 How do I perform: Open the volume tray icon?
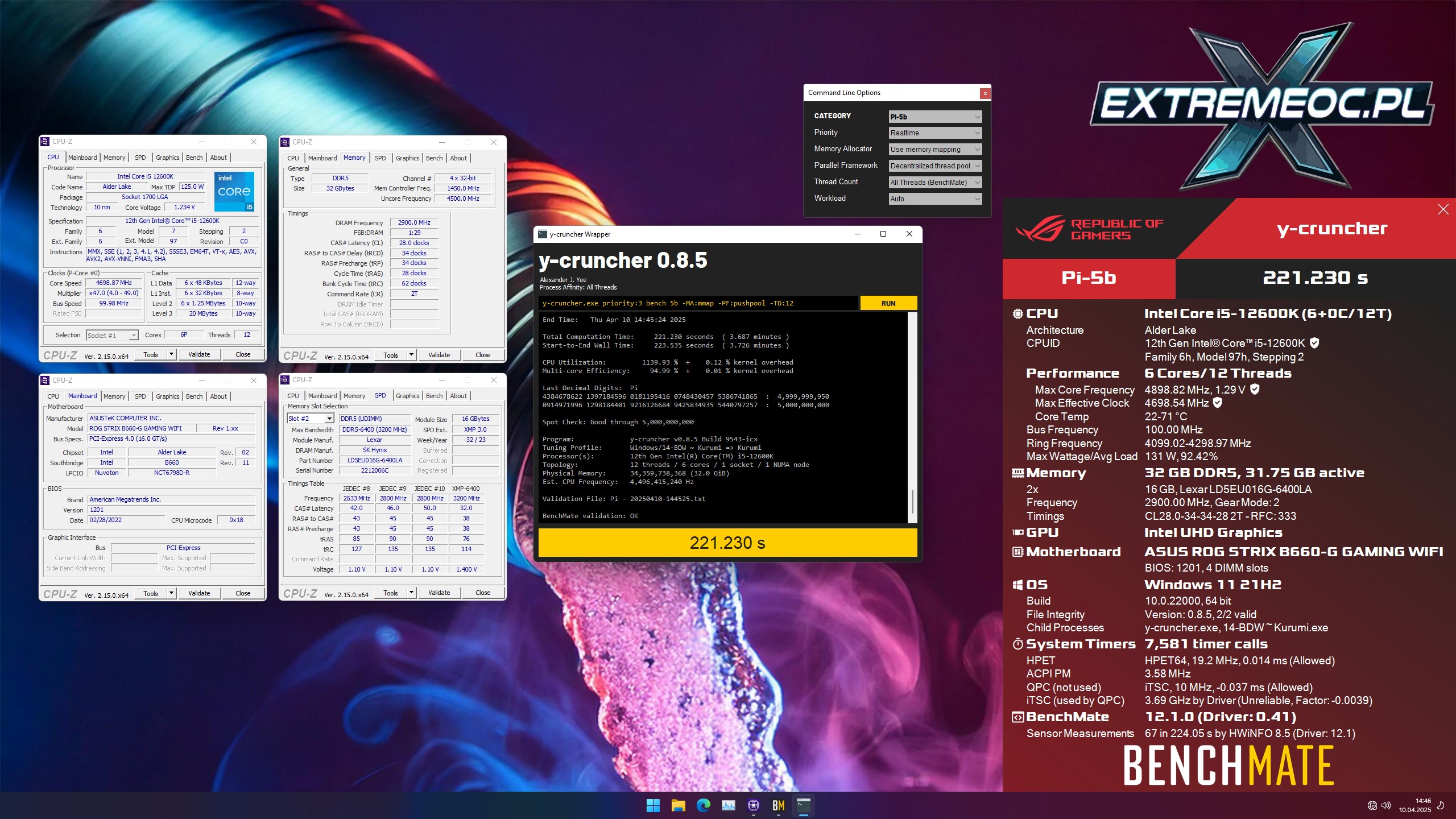1386,805
